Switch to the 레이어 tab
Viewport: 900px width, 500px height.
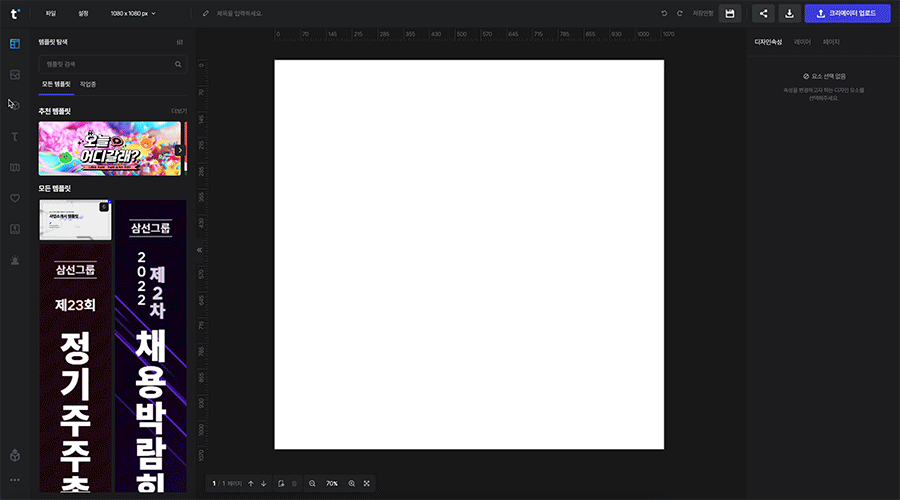coord(802,42)
